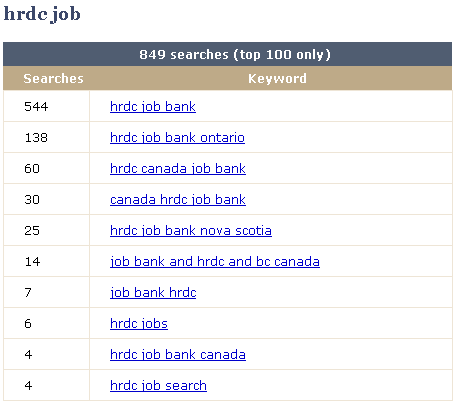Open the 'hrdc job bank' keyword link
Image resolution: width=456 pixels, height=401 pixels.
[153, 107]
